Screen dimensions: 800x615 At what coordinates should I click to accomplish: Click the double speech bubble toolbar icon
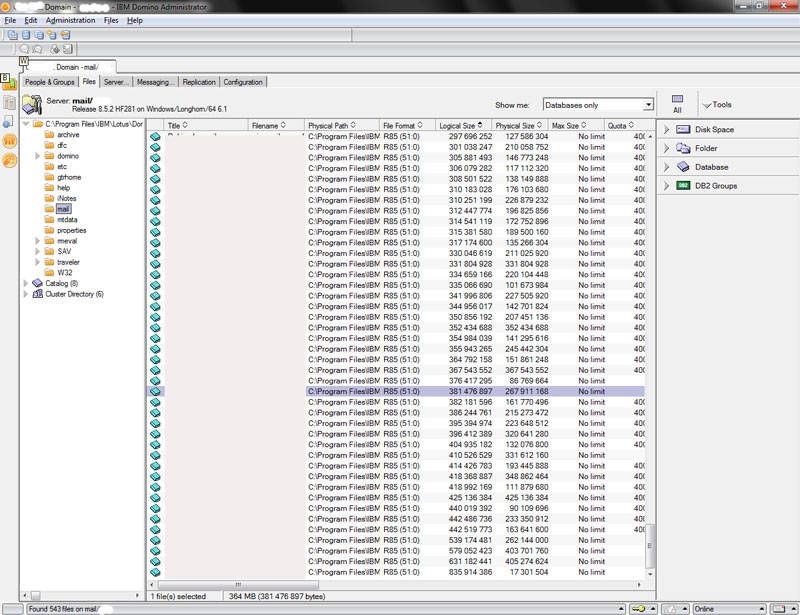(37, 49)
